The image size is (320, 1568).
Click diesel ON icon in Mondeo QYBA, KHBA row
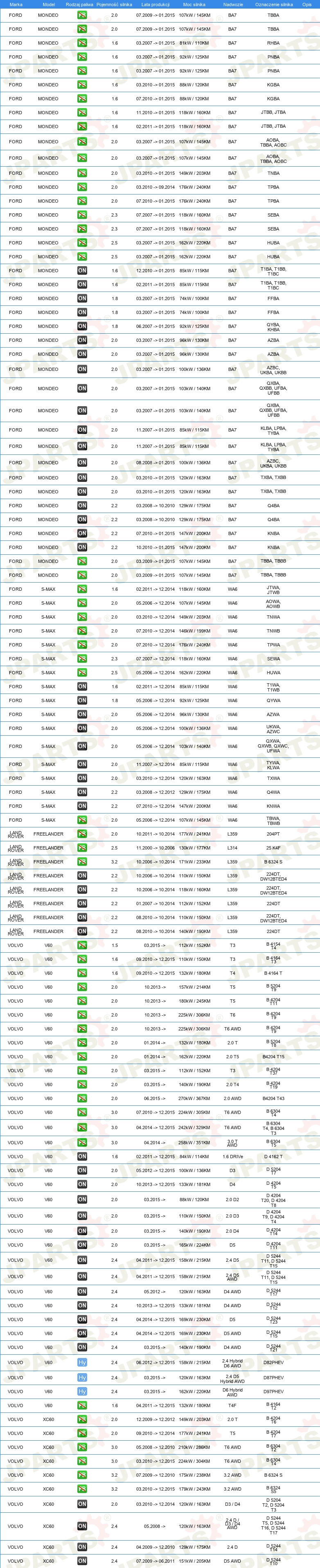click(x=82, y=326)
